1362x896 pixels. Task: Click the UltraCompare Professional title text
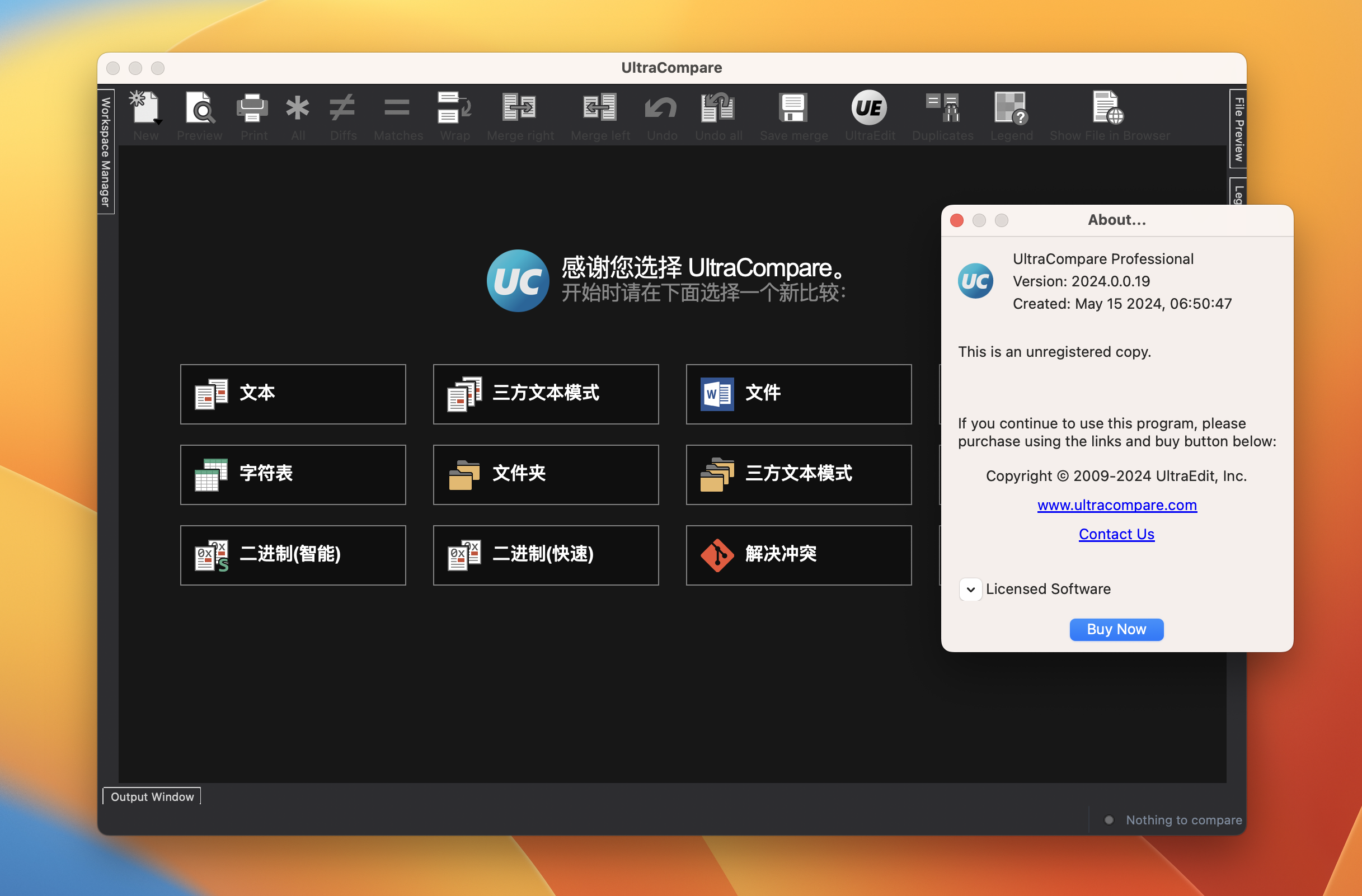pyautogui.click(x=1103, y=258)
